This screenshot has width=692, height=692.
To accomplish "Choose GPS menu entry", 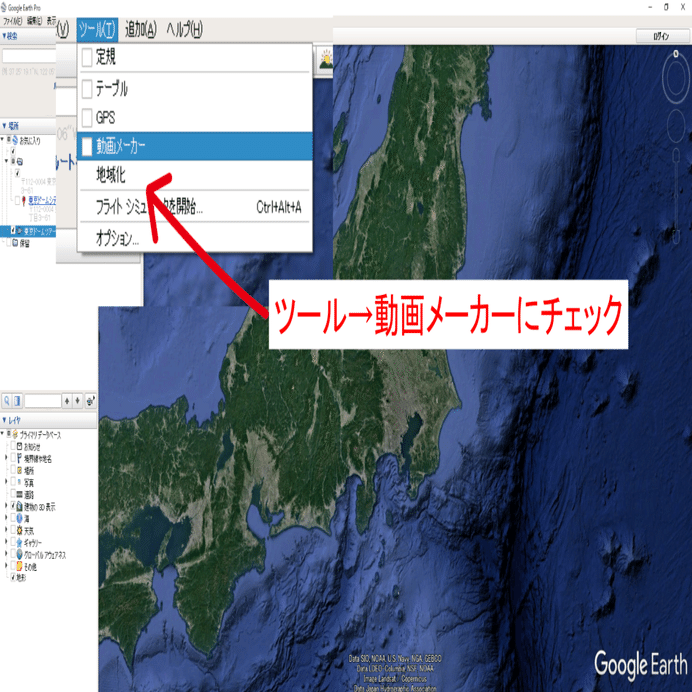I will (x=195, y=117).
